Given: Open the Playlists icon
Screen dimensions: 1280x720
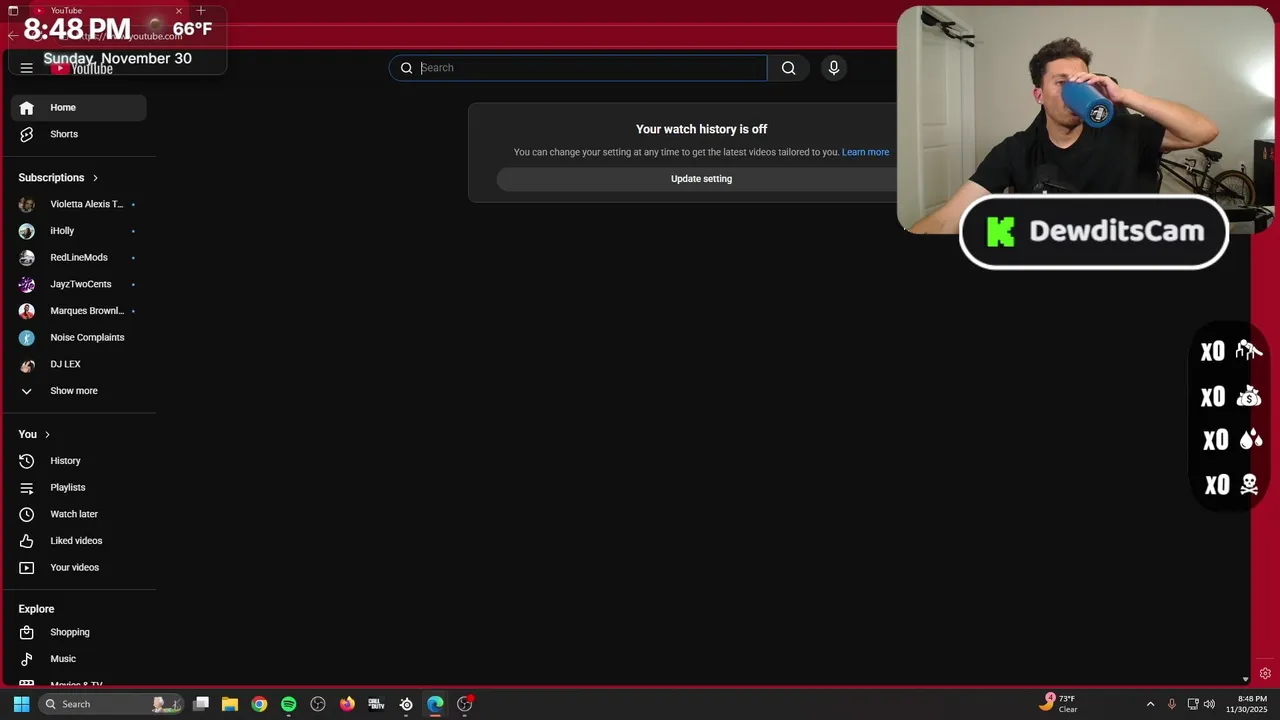Looking at the screenshot, I should click(x=27, y=488).
